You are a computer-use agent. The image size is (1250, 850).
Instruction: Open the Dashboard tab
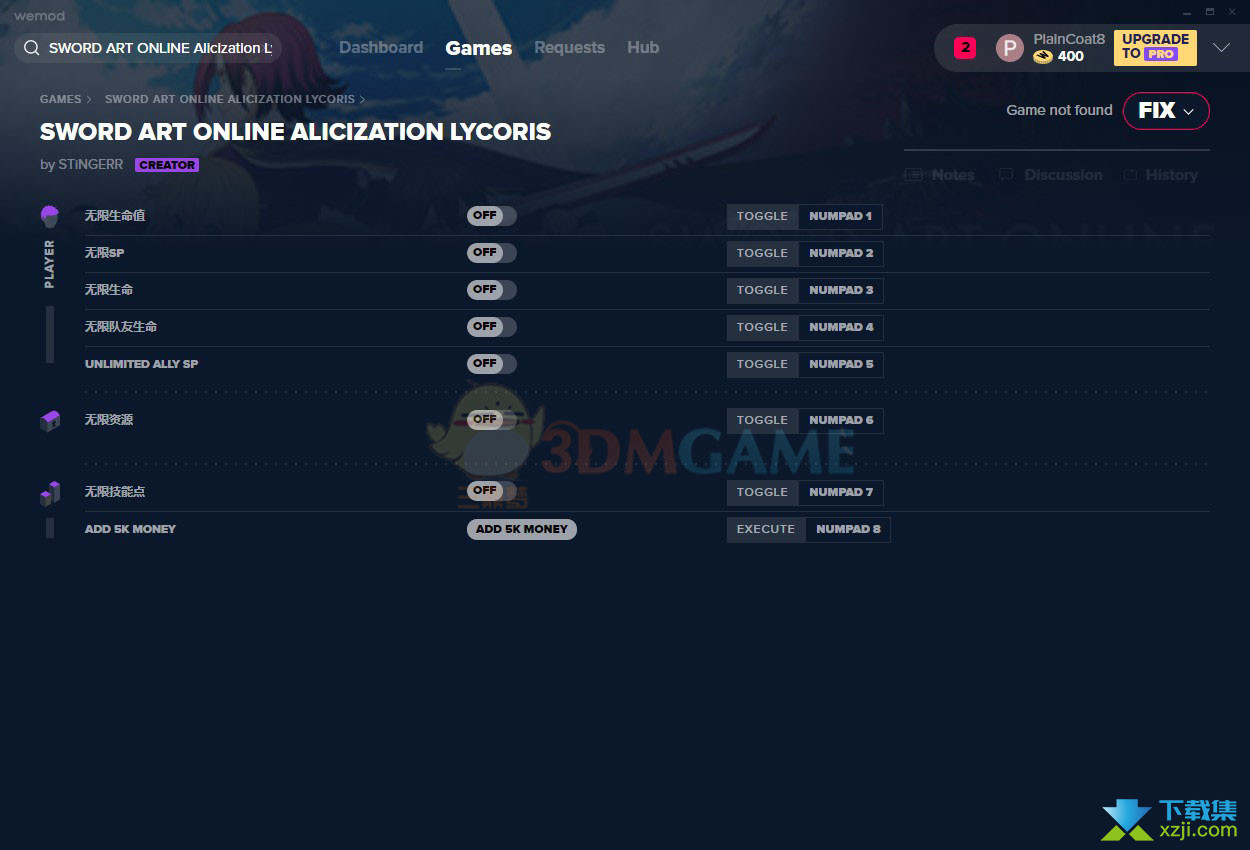(381, 48)
